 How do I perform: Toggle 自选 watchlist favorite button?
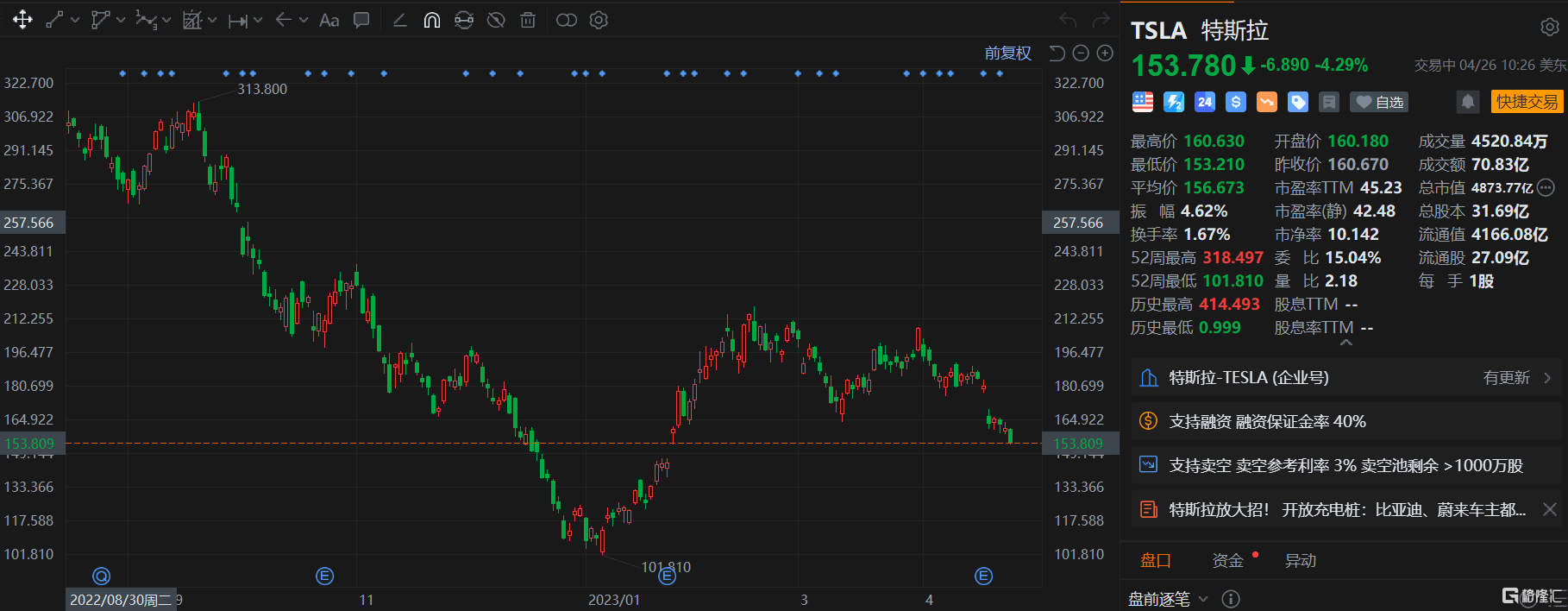coord(1378,102)
